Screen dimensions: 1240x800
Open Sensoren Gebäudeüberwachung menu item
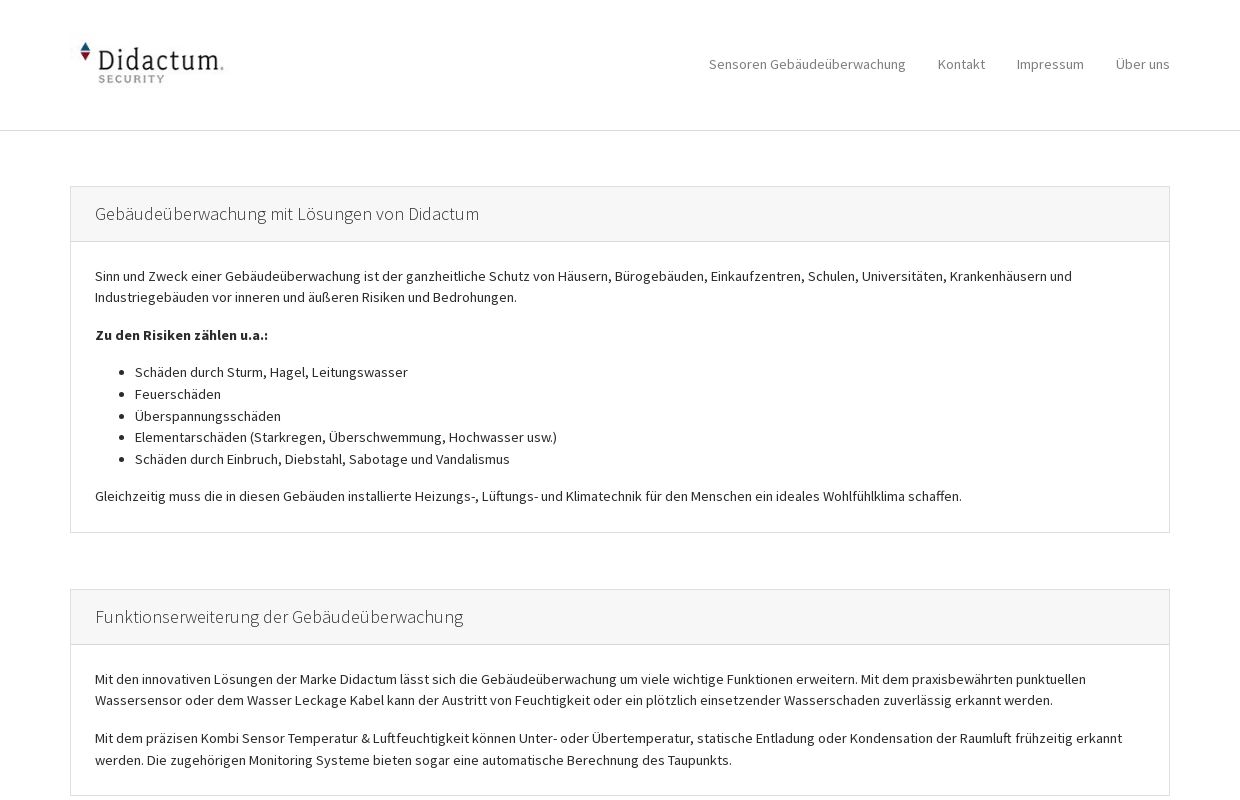[x=806, y=64]
